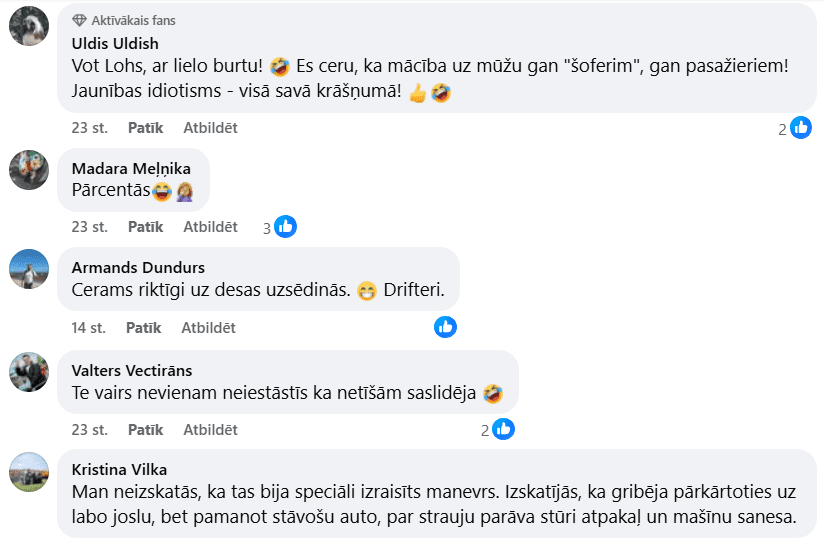Screen dimensions: 824x539
Task: Click like reaction icon on Armands Dundurs comment
Action: 445,327
